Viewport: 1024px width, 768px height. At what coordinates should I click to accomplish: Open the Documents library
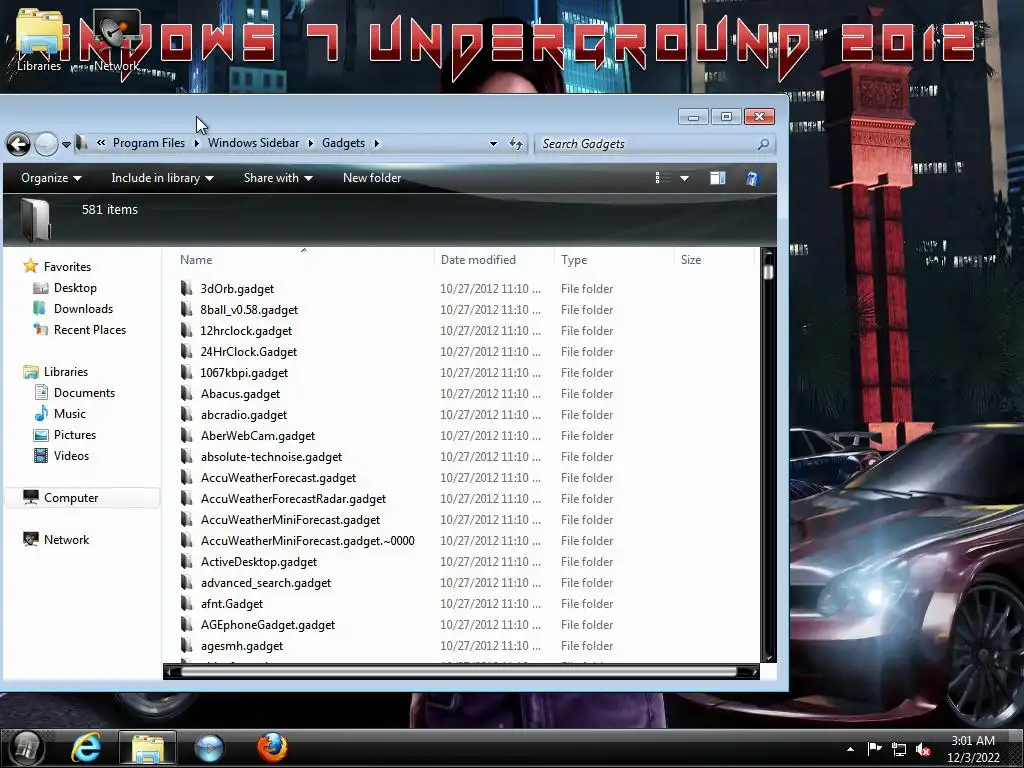pyautogui.click(x=84, y=392)
